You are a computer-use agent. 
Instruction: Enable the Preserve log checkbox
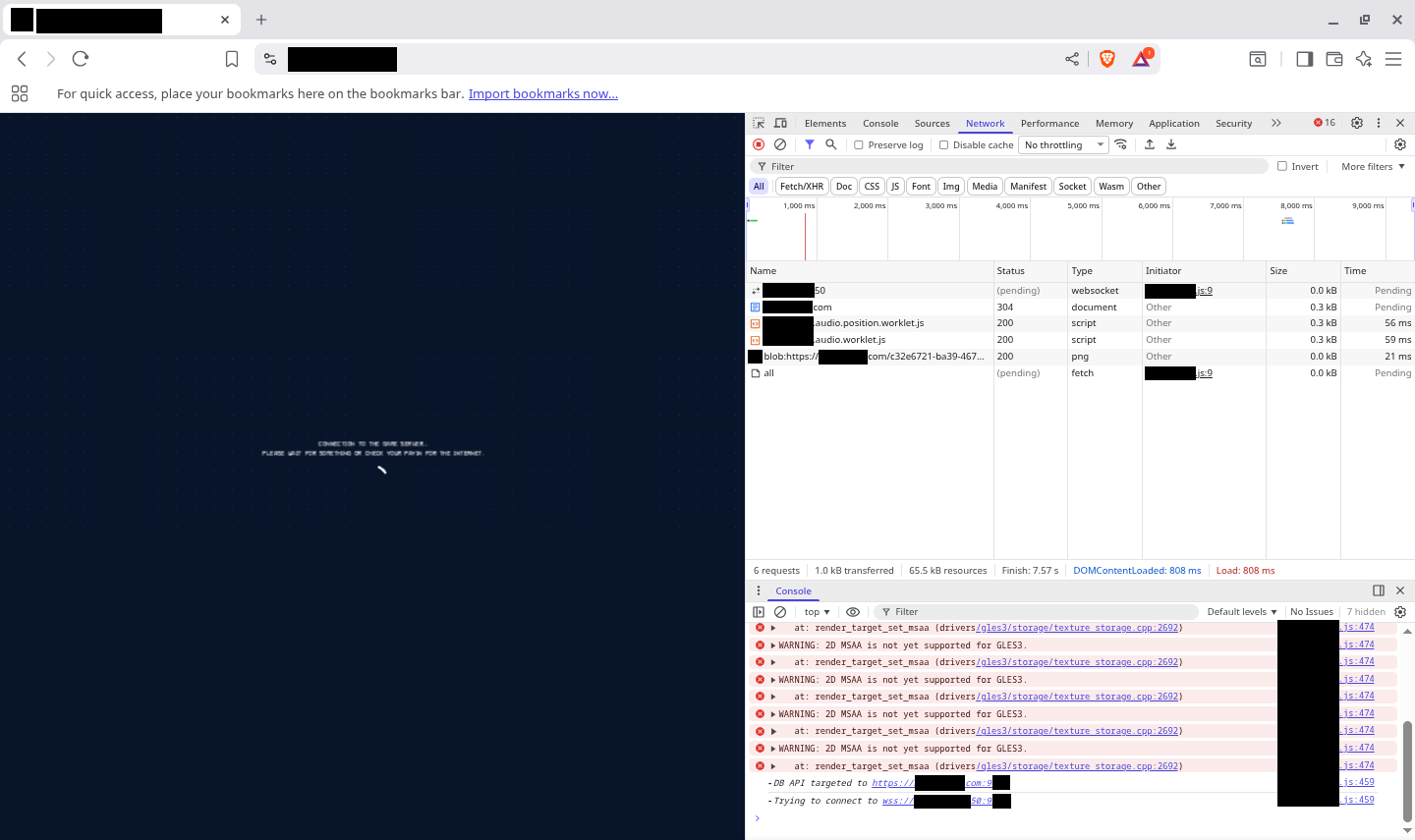(x=859, y=145)
